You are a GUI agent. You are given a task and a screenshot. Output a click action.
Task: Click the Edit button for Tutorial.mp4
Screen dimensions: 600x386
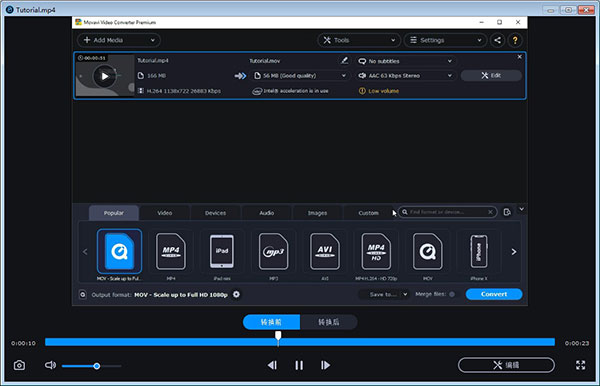point(491,75)
